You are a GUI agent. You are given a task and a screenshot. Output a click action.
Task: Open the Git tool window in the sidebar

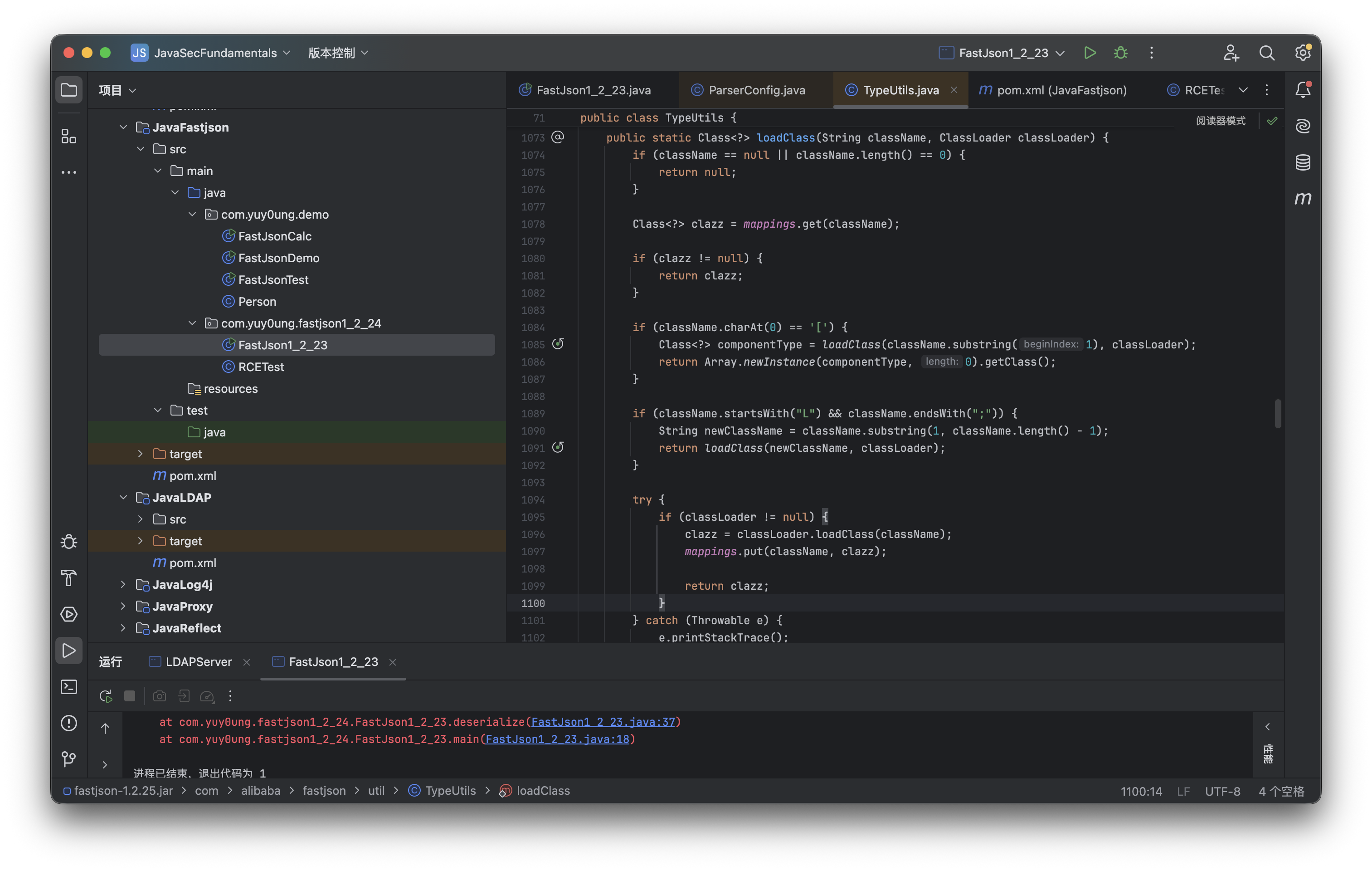point(68,758)
